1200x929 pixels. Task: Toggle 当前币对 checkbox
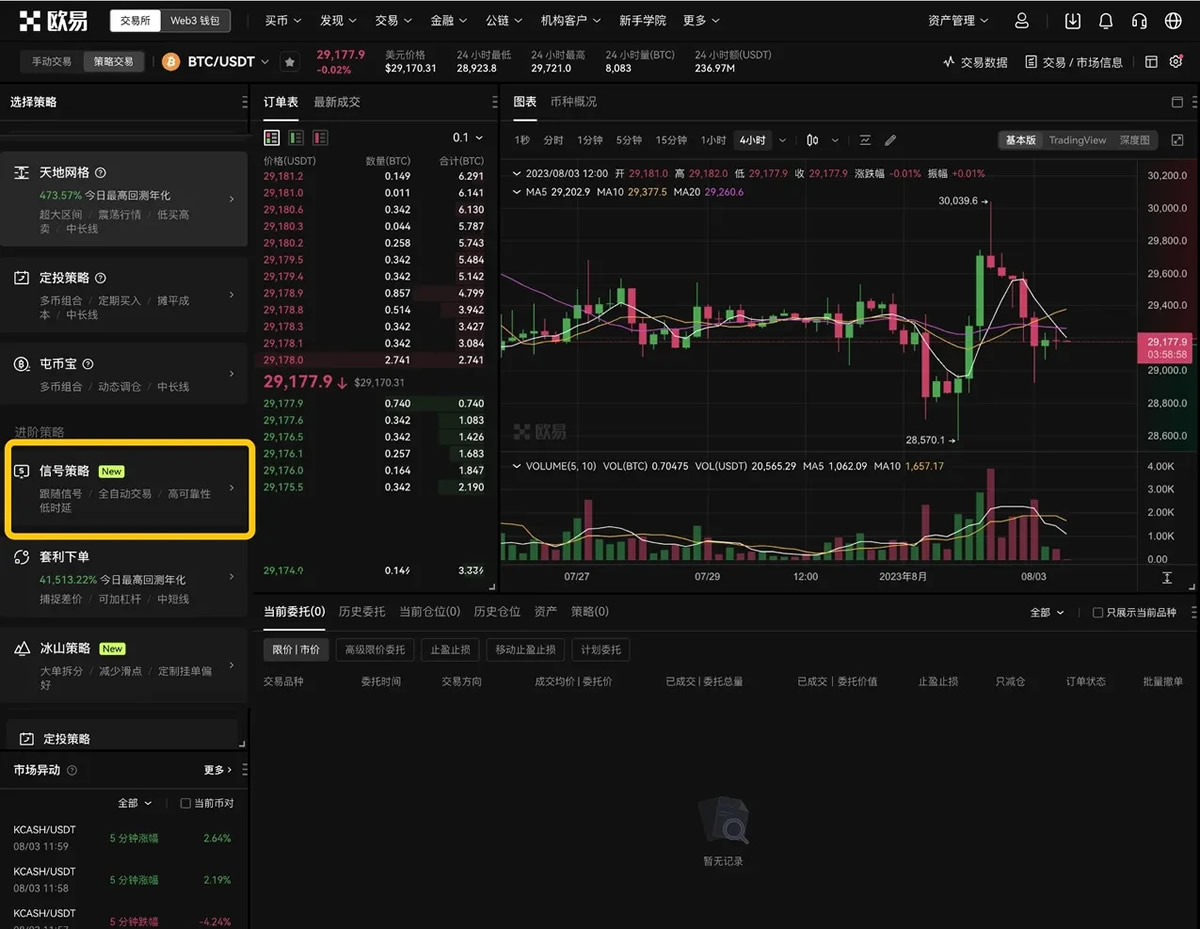[x=185, y=803]
